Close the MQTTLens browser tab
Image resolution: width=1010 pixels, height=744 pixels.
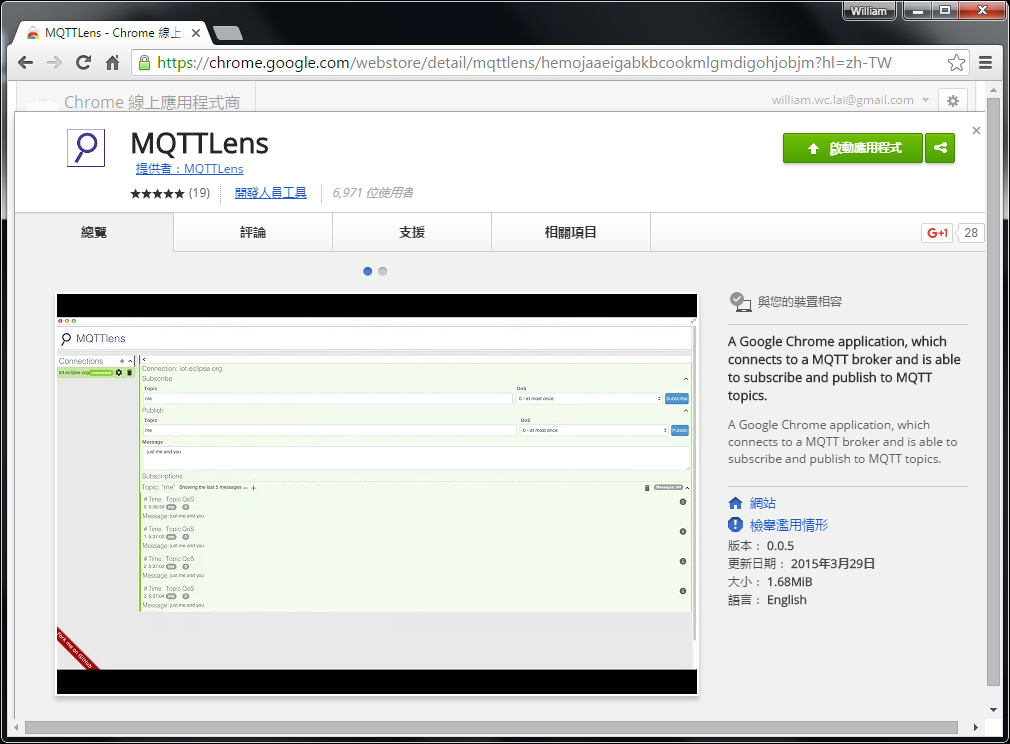[196, 33]
